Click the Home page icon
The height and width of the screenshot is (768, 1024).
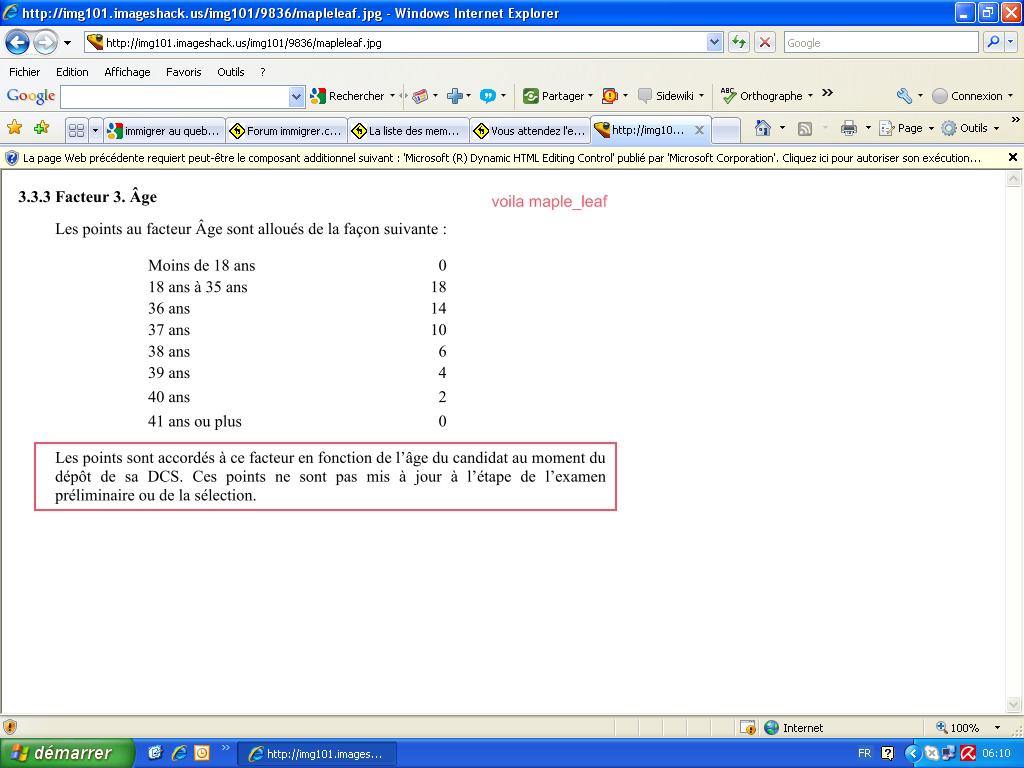[x=763, y=128]
